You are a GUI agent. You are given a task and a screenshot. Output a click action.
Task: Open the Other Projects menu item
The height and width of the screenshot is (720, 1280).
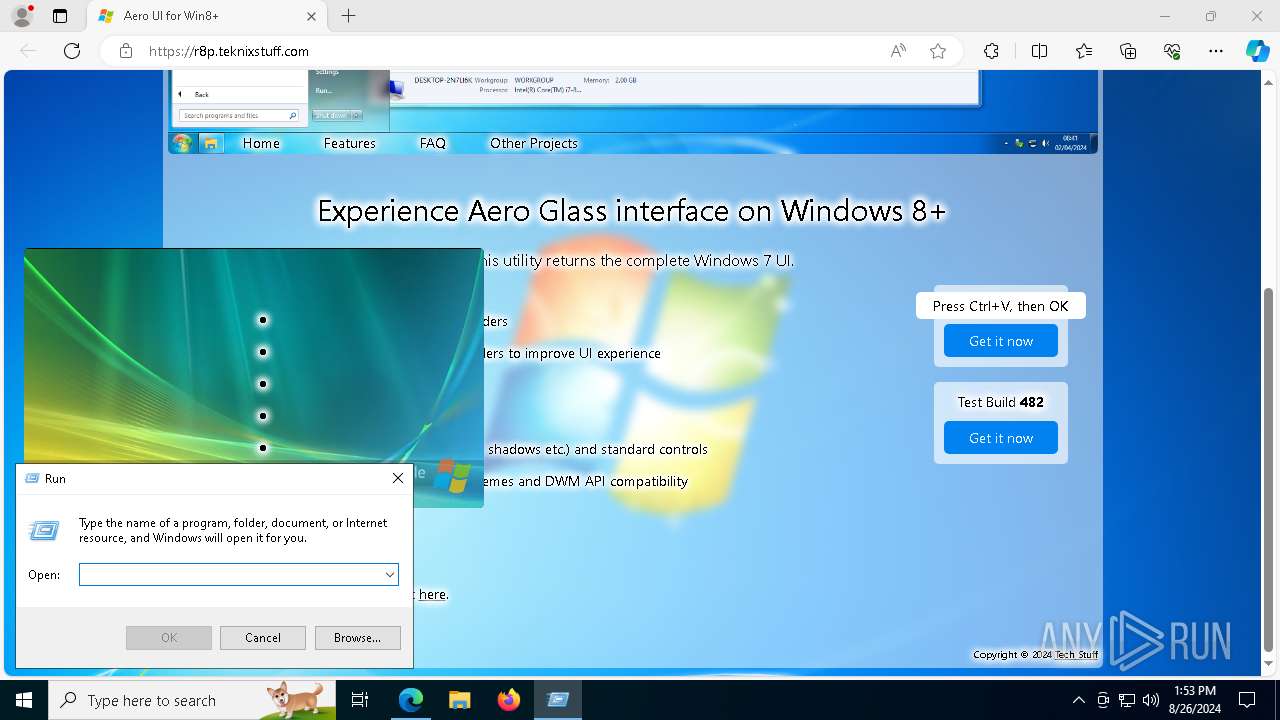(534, 143)
